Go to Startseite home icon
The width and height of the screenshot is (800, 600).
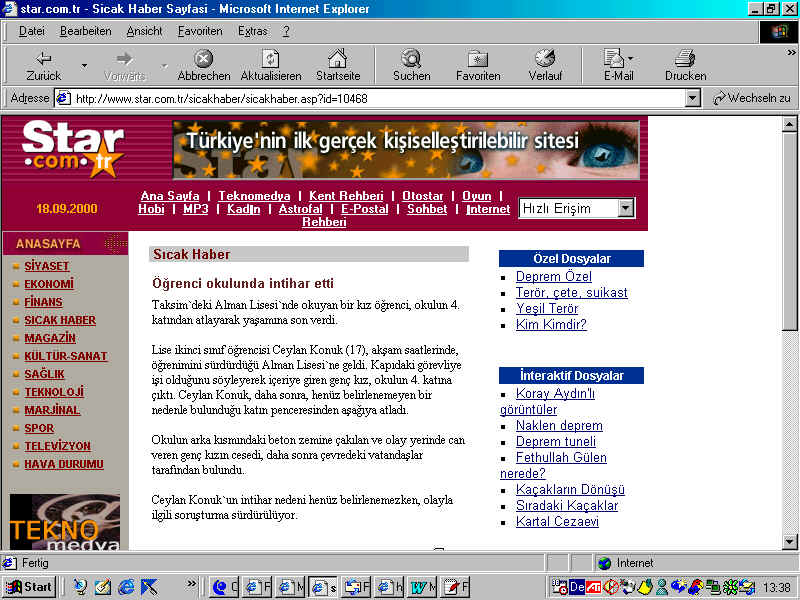[338, 59]
